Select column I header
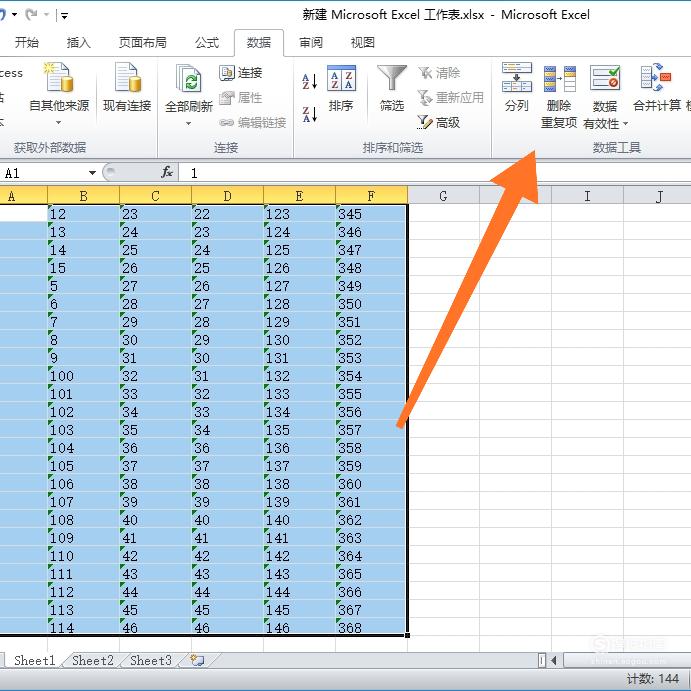691x691 pixels. (x=587, y=196)
